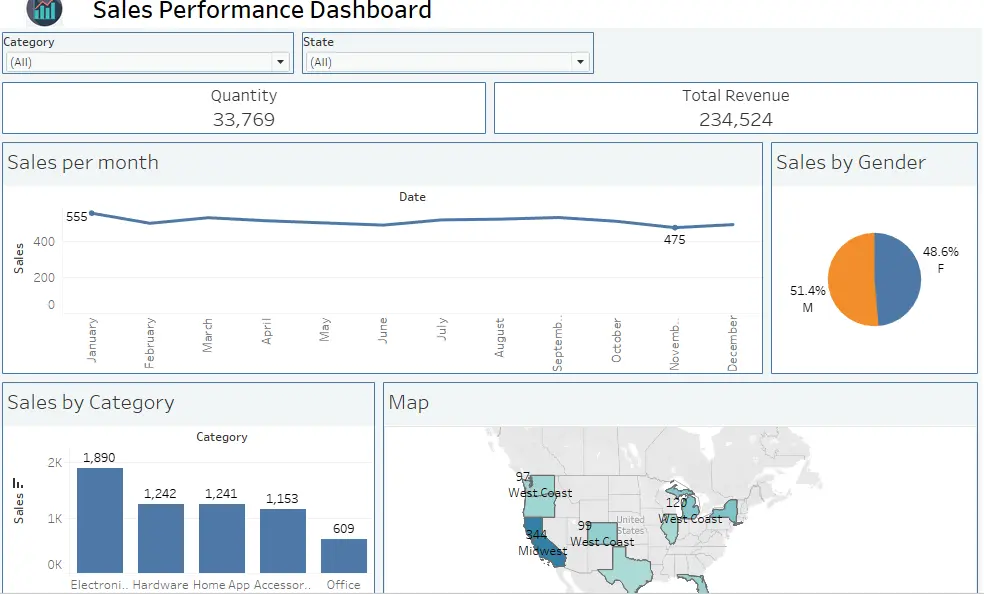This screenshot has height=594, width=984.
Task: Open the Category filter dropdown arrow
Action: point(281,62)
